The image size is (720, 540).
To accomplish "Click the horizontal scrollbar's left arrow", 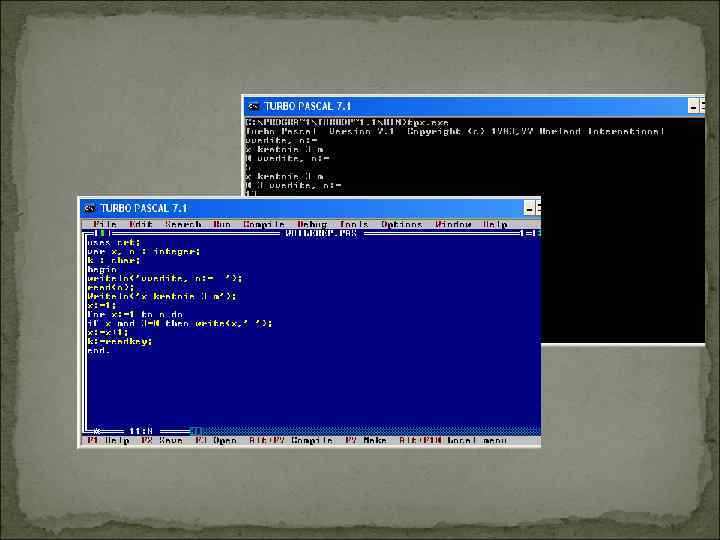I will [x=196, y=431].
